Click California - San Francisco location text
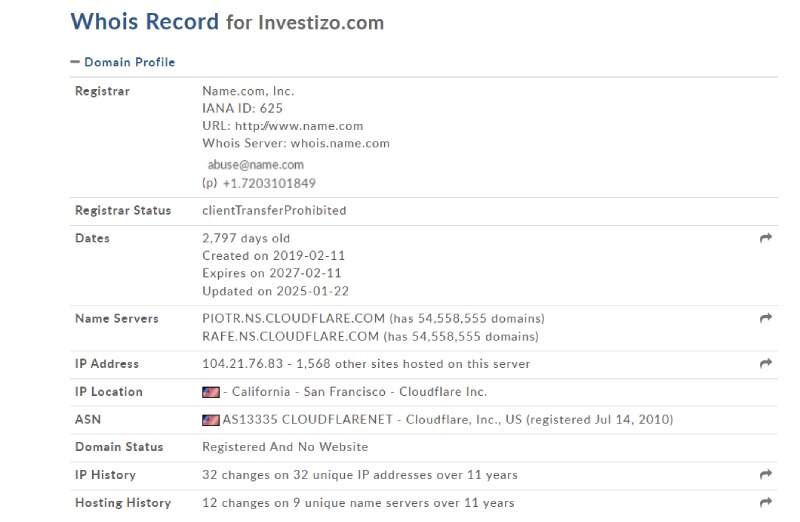The height and width of the screenshot is (522, 800). [x=309, y=392]
